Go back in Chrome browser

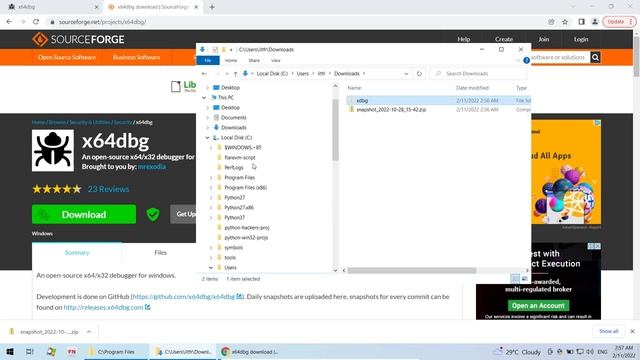coord(9,22)
